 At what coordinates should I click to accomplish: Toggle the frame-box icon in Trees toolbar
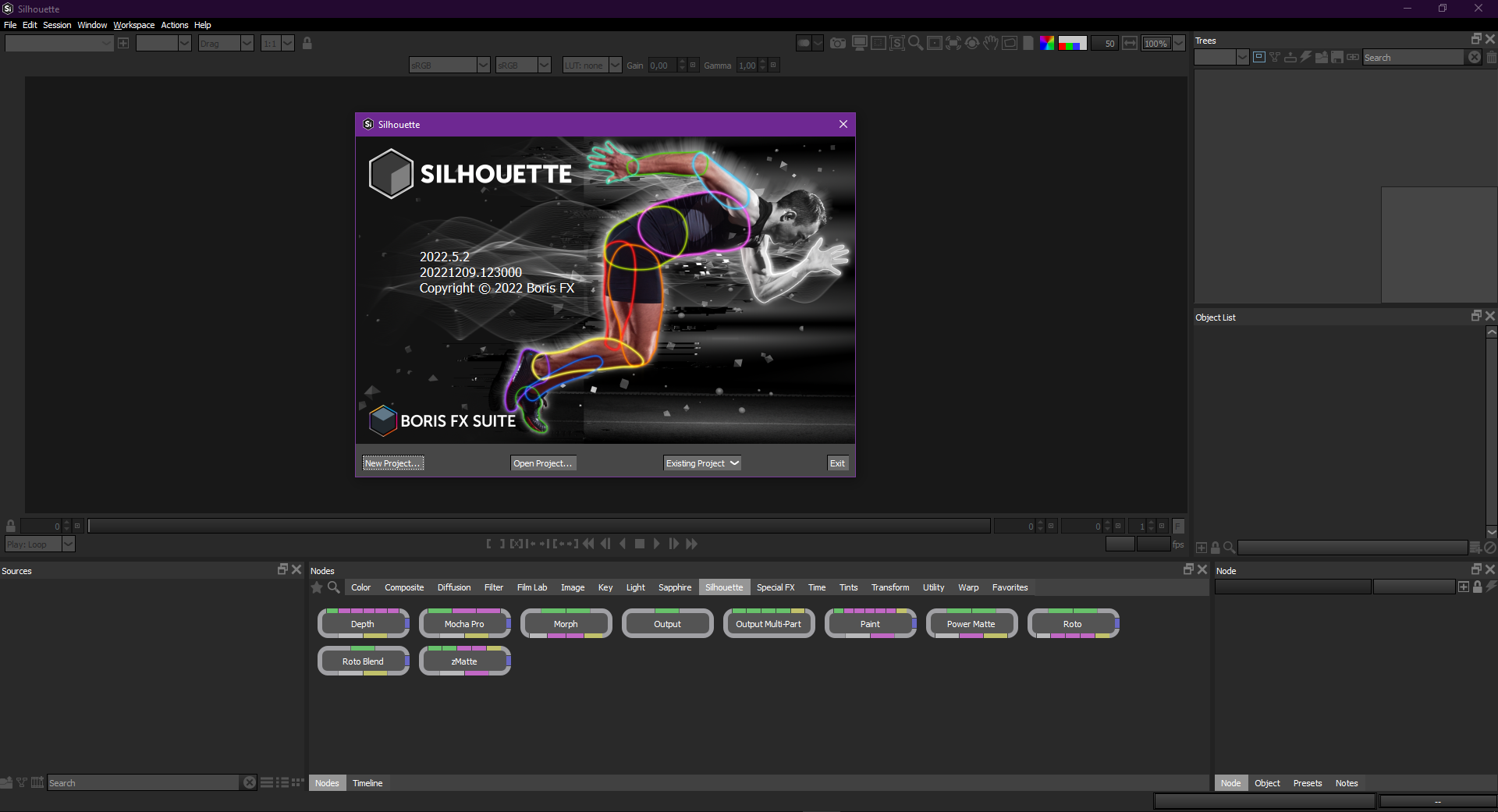point(1259,57)
